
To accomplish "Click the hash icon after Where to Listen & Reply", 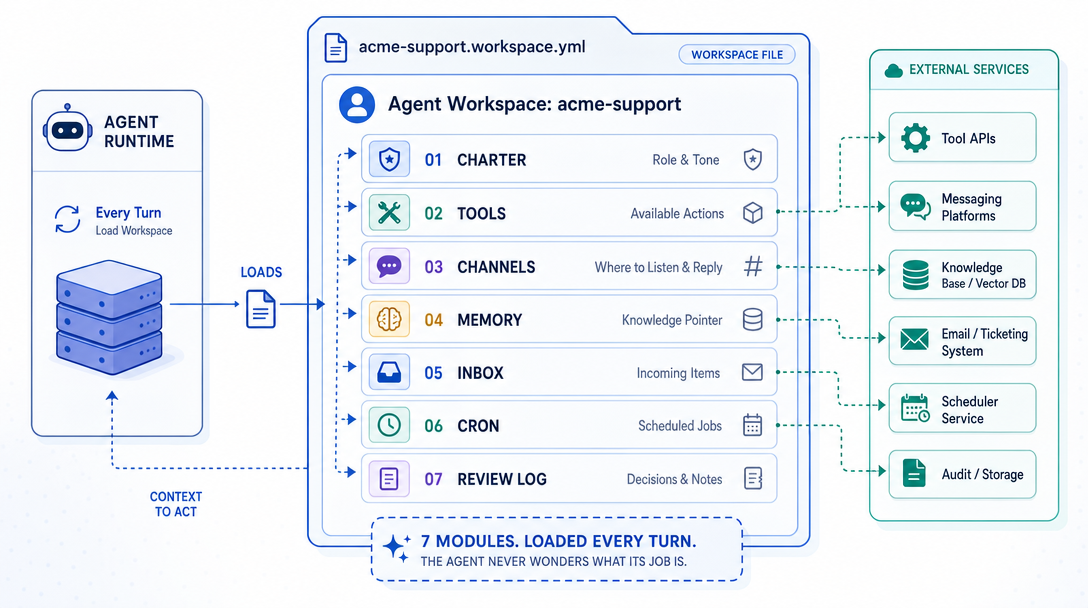I will pos(753,267).
